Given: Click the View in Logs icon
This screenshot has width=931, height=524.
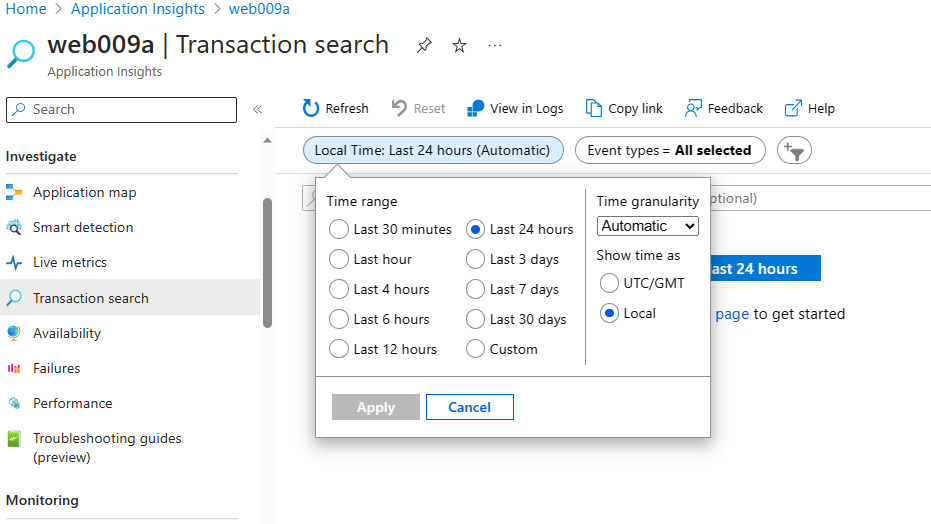Looking at the screenshot, I should point(476,108).
